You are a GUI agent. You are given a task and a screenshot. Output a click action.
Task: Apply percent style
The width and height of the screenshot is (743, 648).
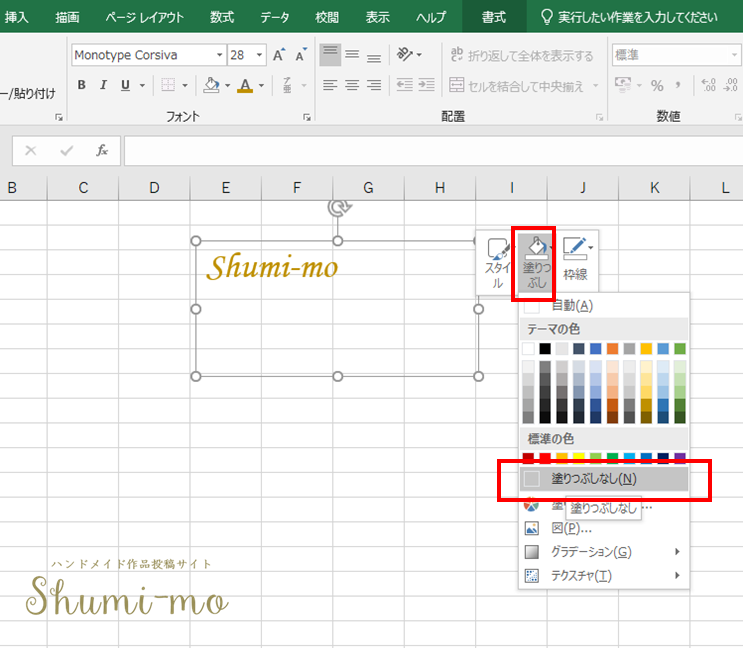click(657, 86)
